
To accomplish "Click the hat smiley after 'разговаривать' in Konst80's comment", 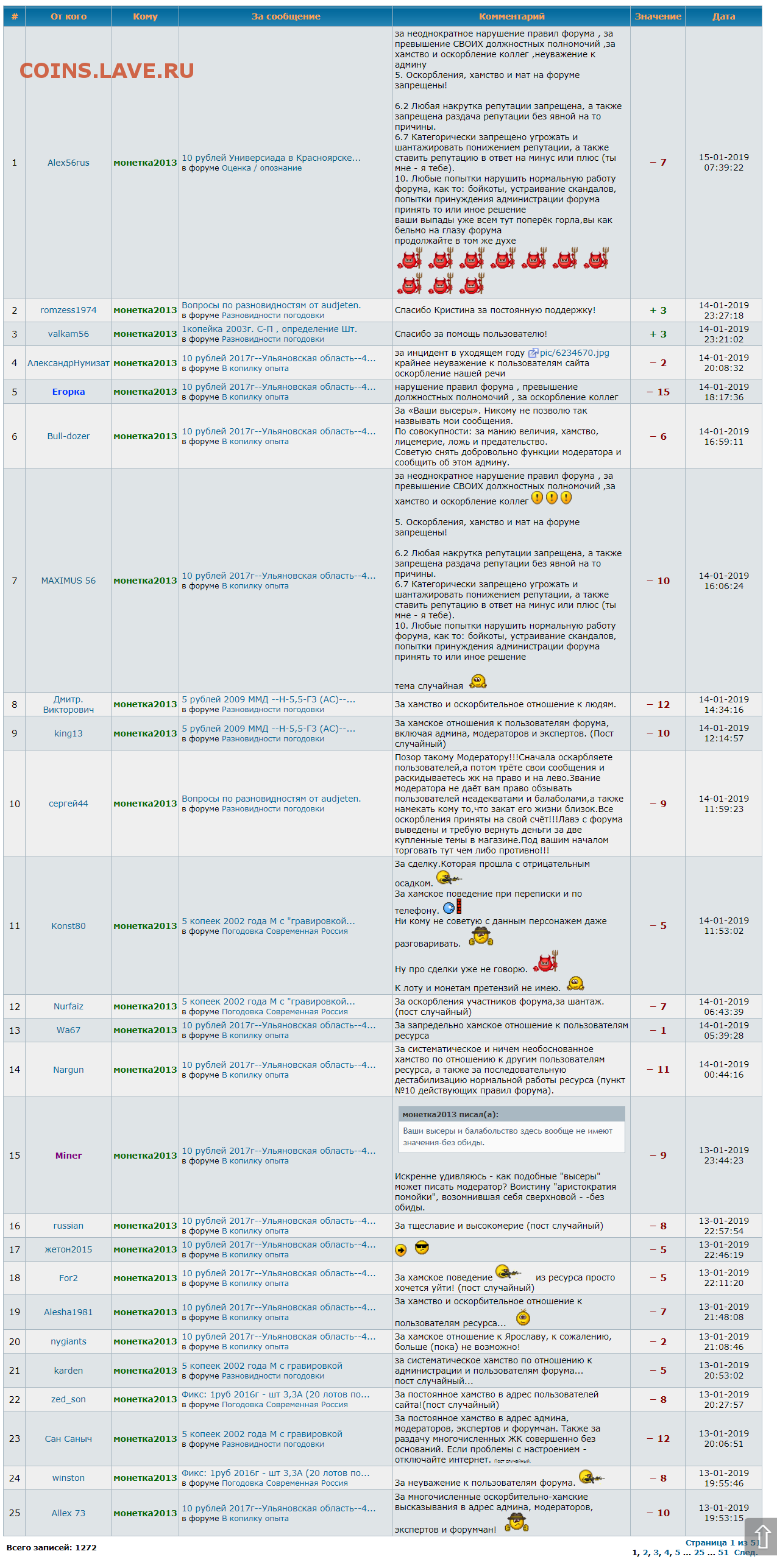I will pos(481,936).
